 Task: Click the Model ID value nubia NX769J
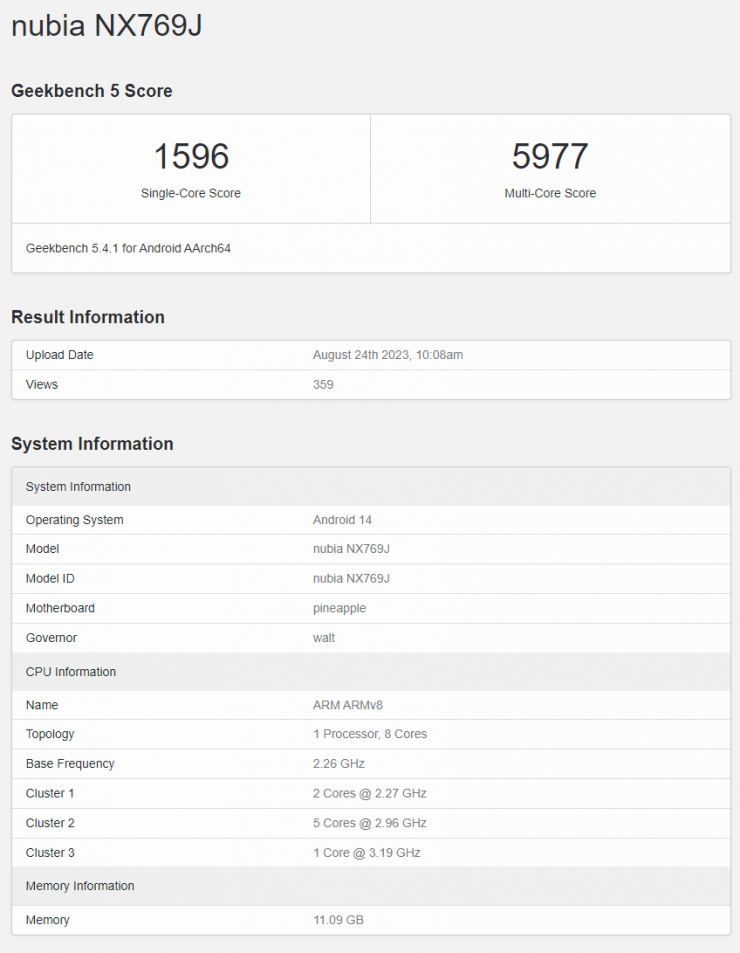351,579
